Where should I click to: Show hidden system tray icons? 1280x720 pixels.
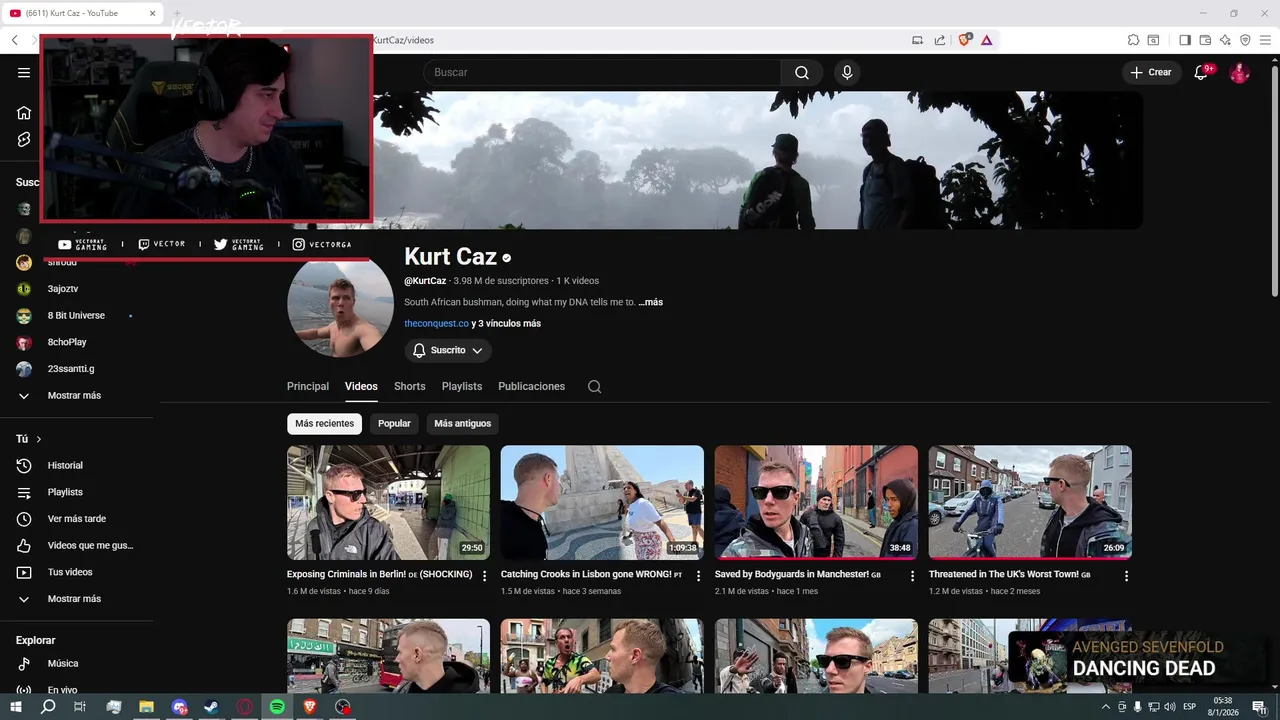1106,707
